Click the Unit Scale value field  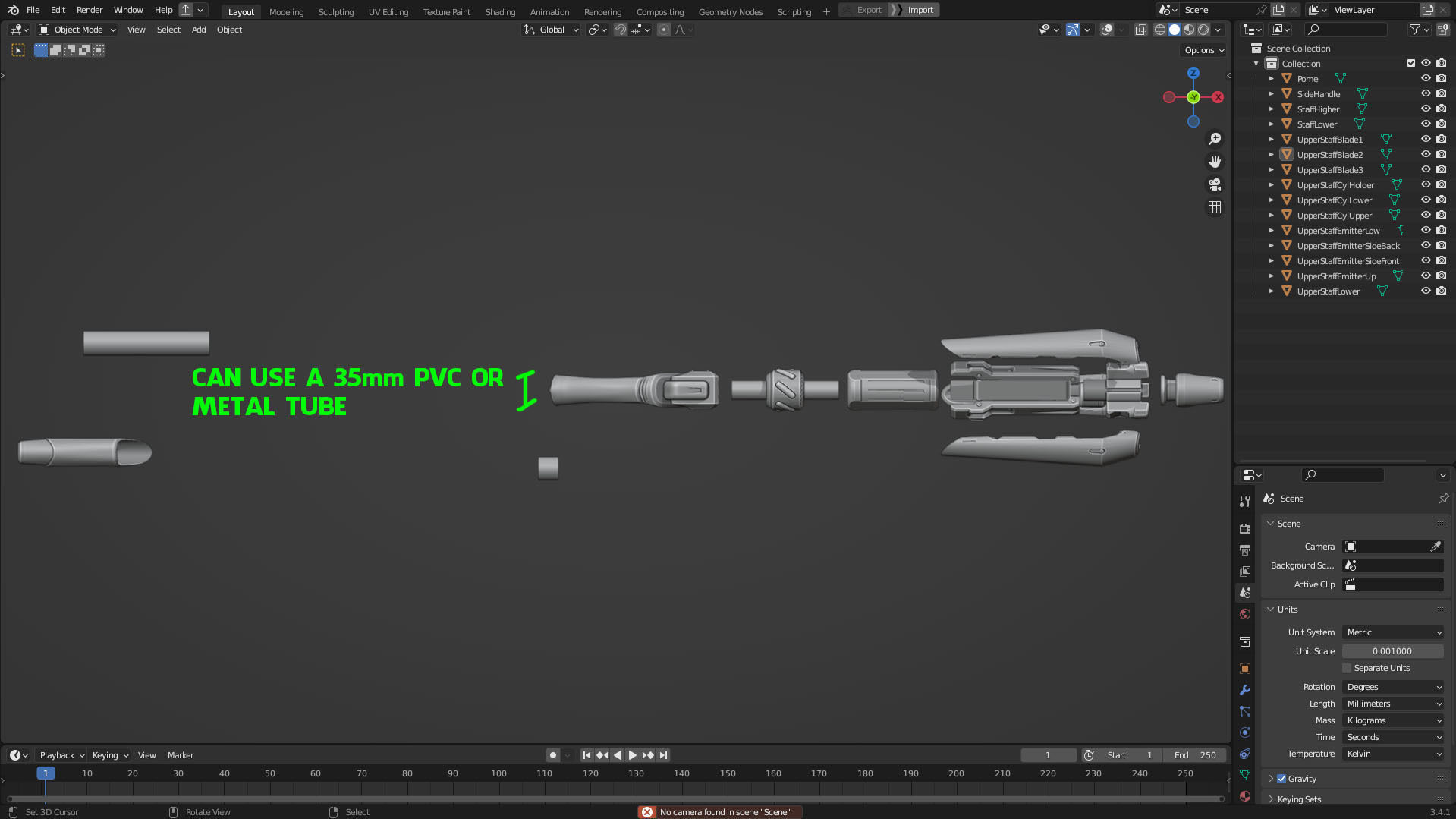1392,651
